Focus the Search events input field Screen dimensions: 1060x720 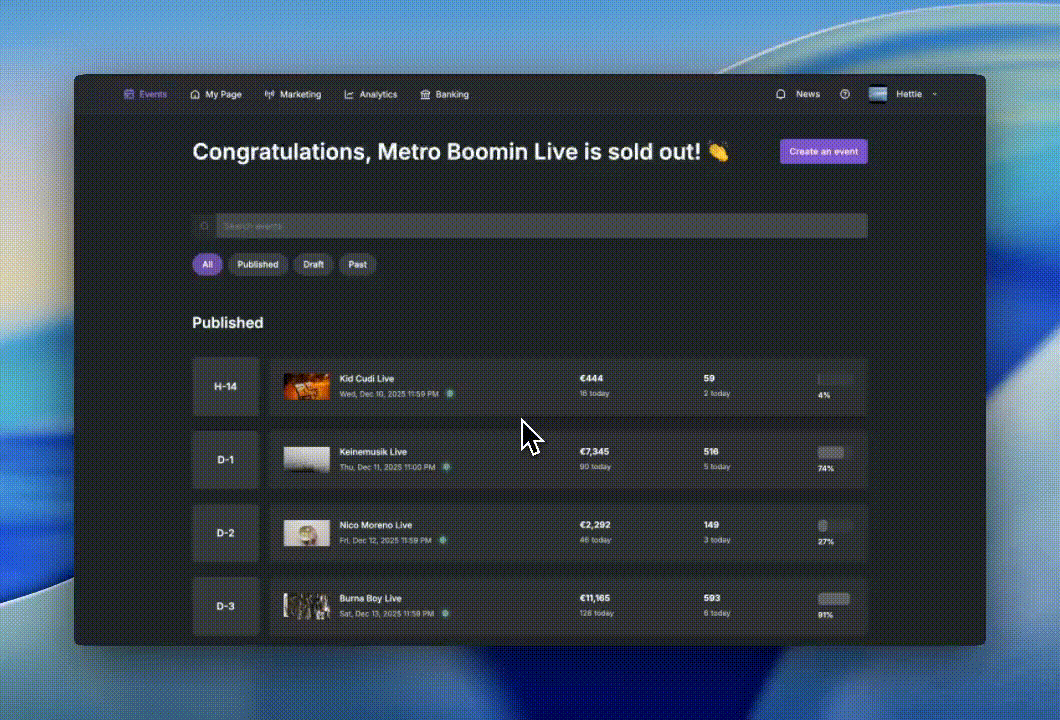(541, 226)
